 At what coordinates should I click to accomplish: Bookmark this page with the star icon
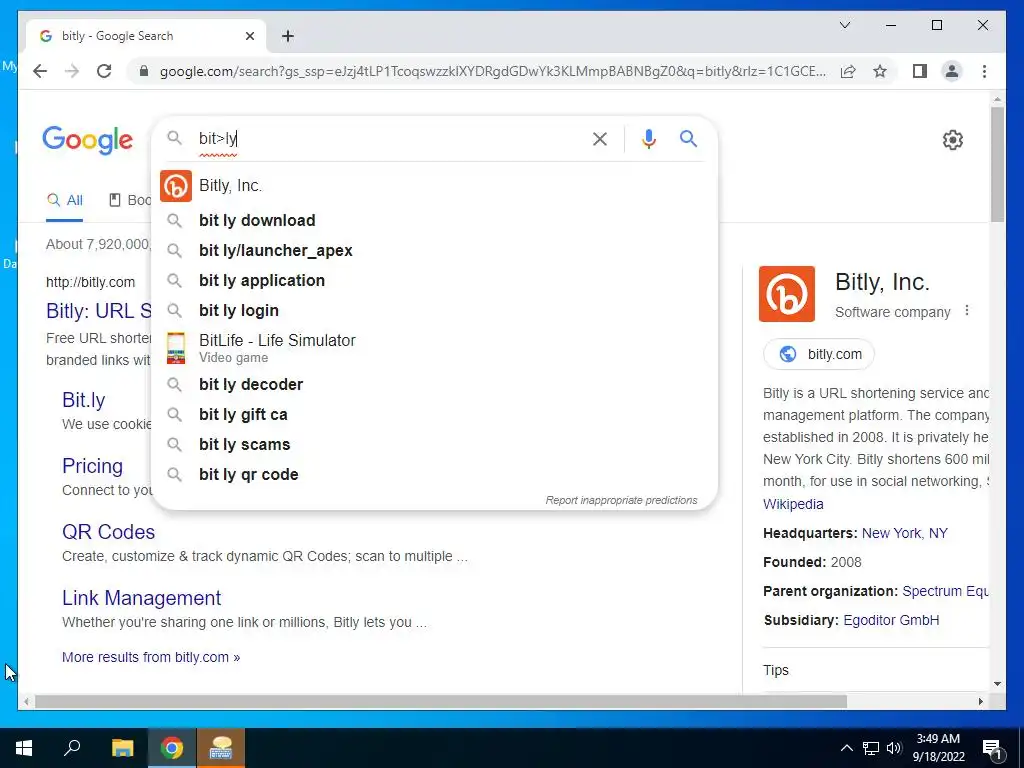click(x=880, y=71)
